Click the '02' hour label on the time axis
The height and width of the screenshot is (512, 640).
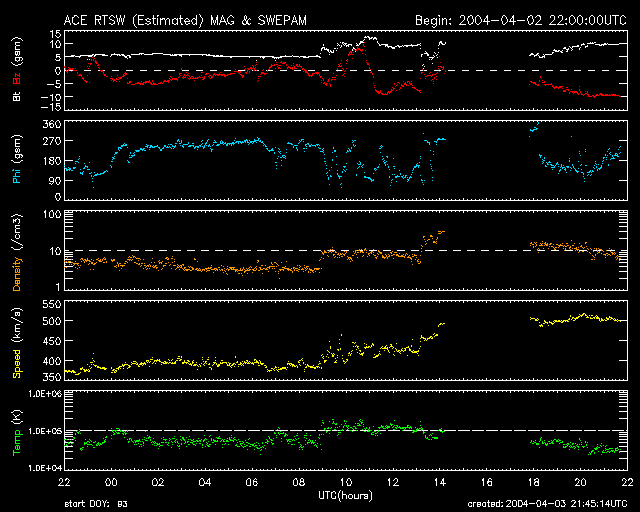click(158, 483)
